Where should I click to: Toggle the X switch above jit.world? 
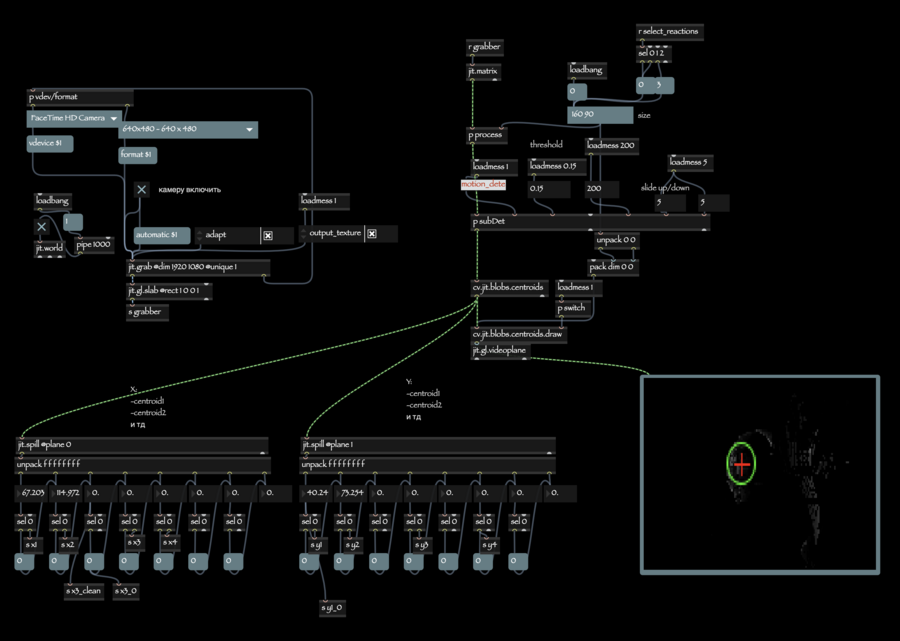(x=41, y=227)
